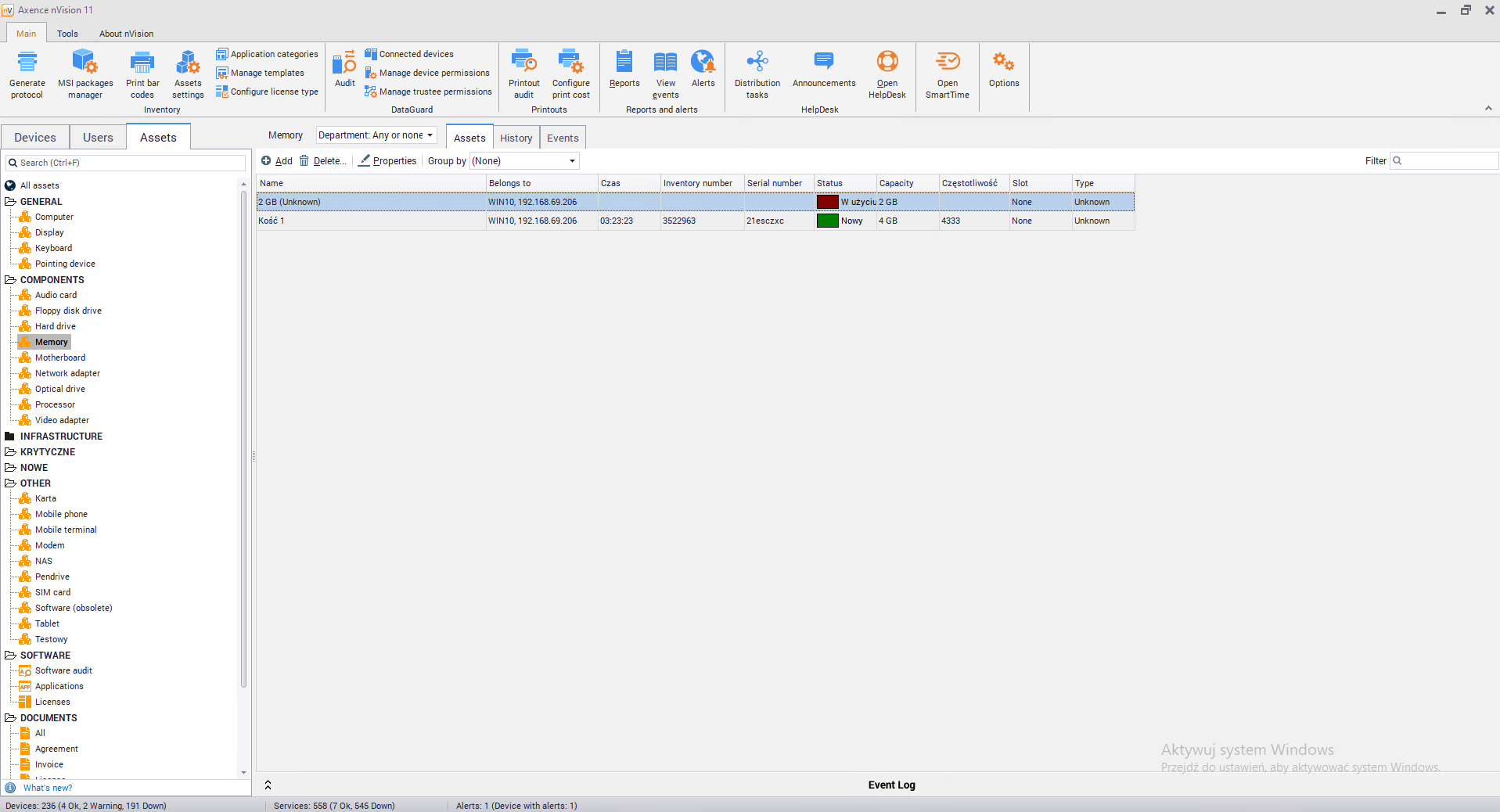This screenshot has width=1500, height=812.
Task: Collapse the COMPONENTS folder in tree
Action: click(10, 280)
